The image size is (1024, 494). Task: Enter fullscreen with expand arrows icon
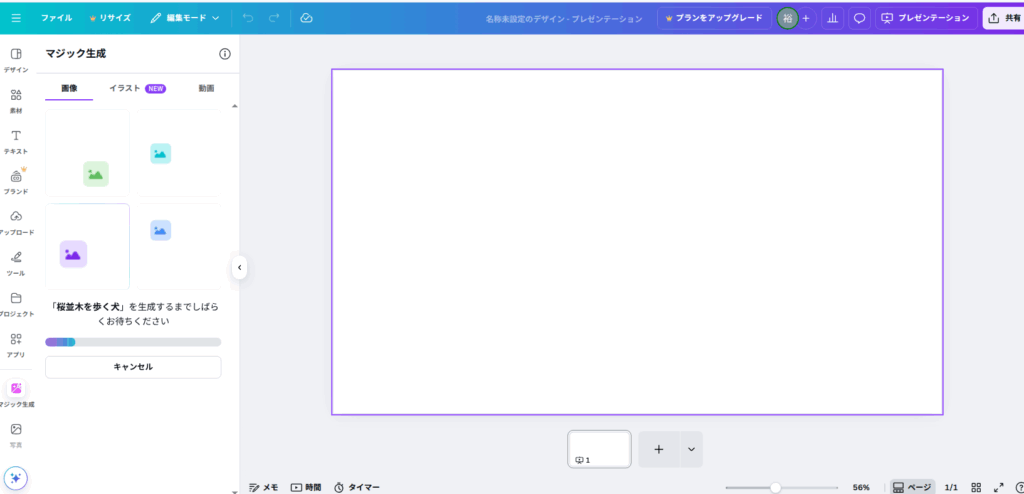pos(999,487)
